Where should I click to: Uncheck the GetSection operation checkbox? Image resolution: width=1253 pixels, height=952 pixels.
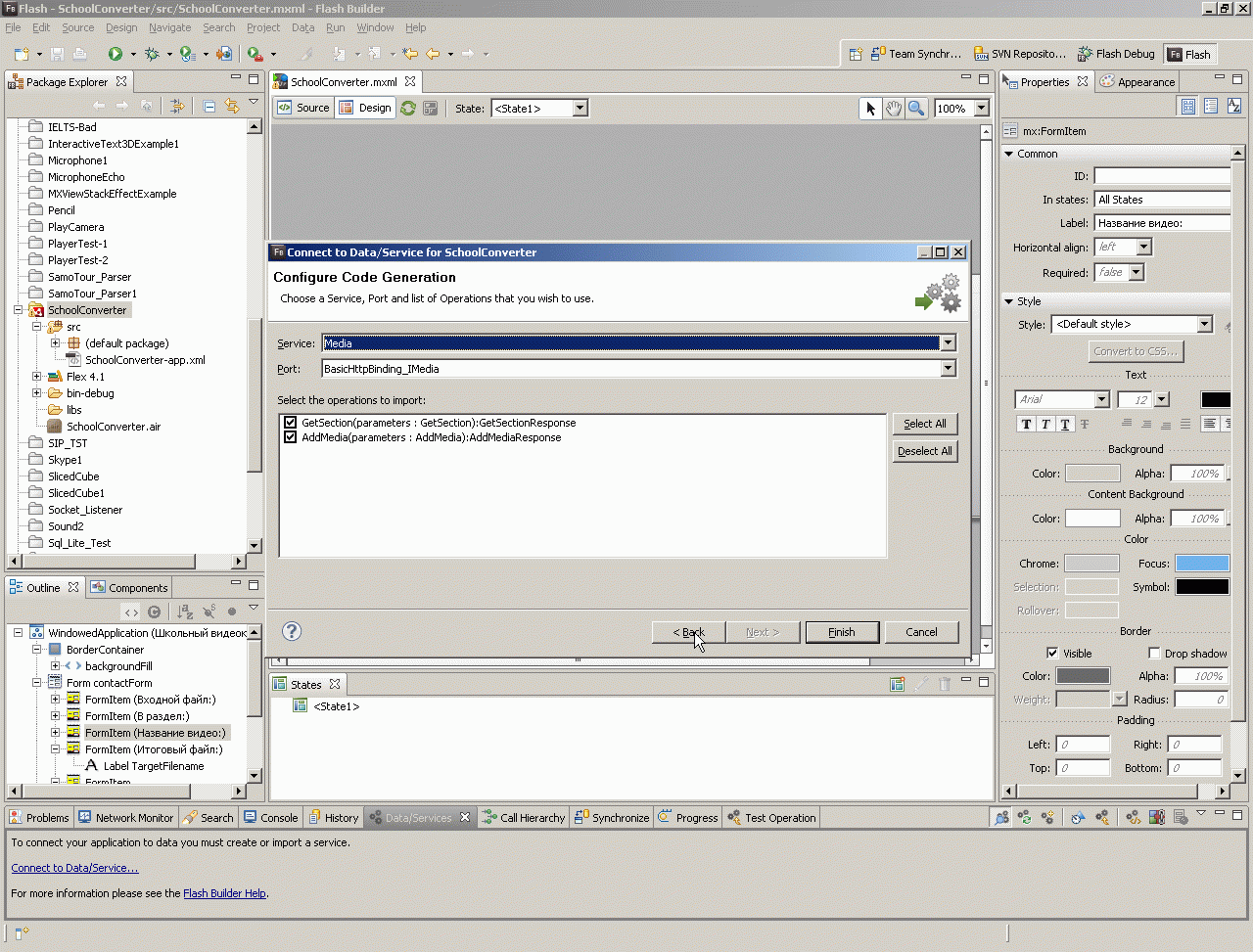(x=290, y=423)
